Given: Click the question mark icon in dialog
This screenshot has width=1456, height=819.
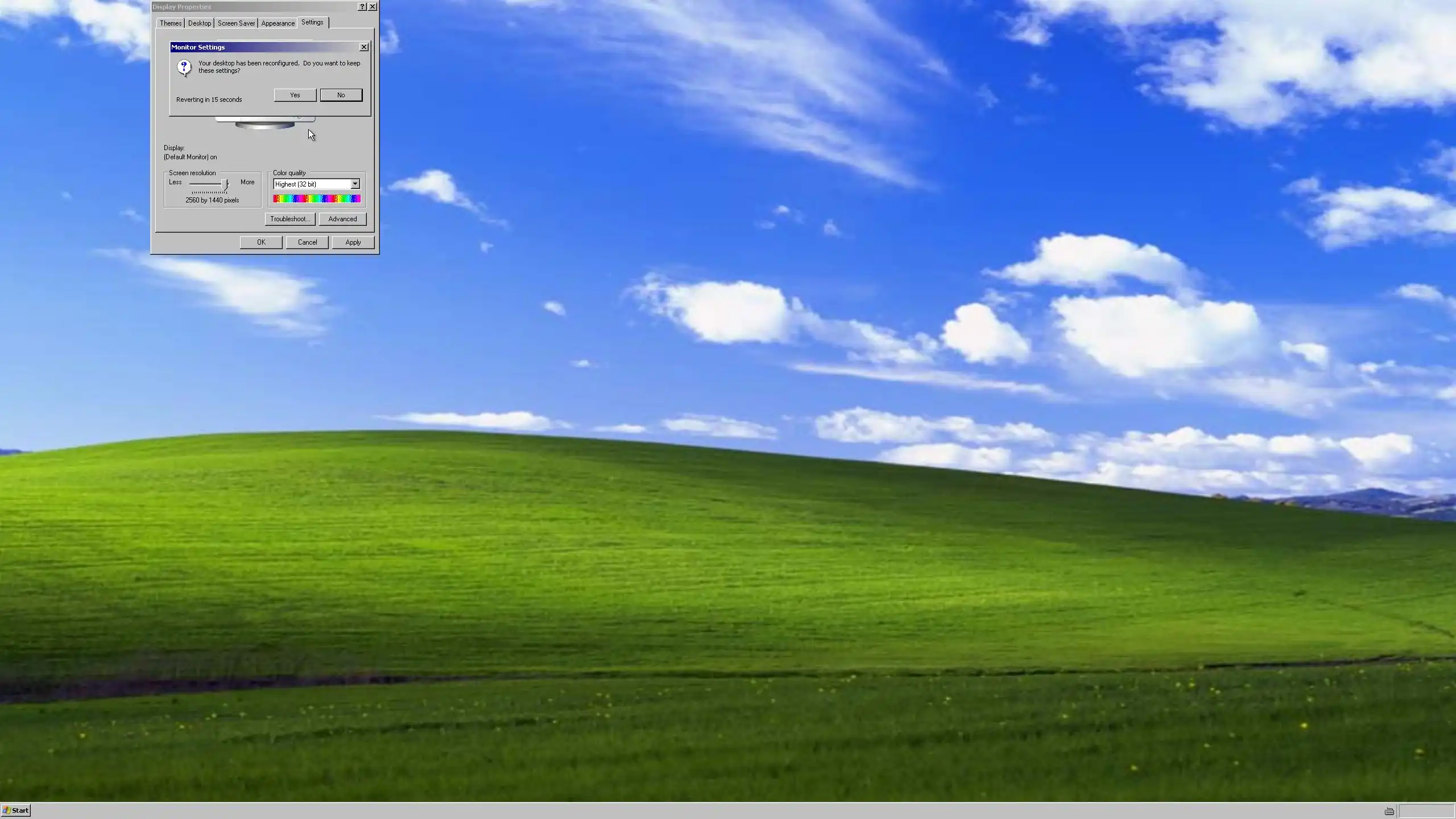Looking at the screenshot, I should [184, 68].
